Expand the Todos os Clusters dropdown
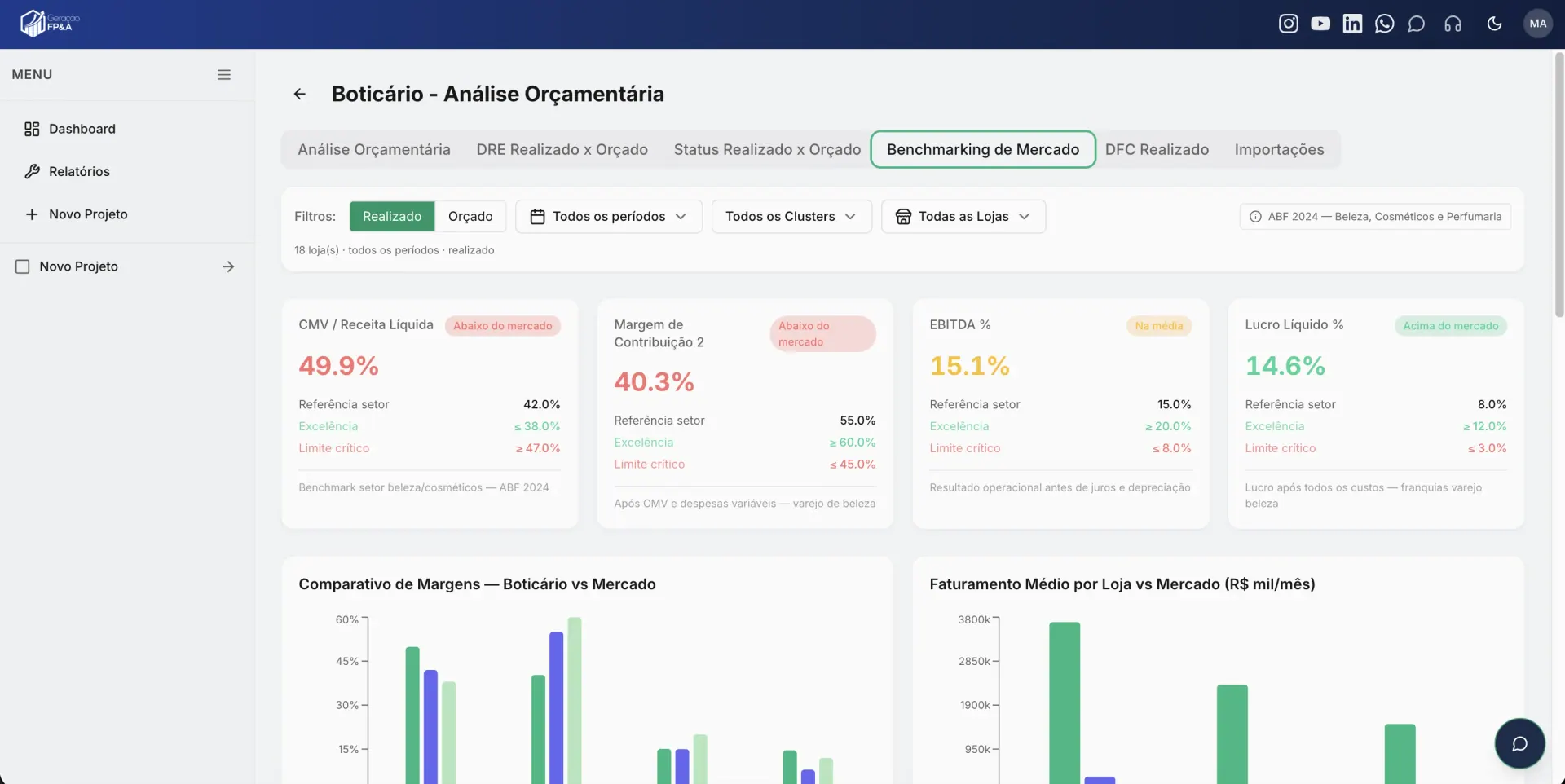Screen dimensions: 1565x784 (x=791, y=217)
